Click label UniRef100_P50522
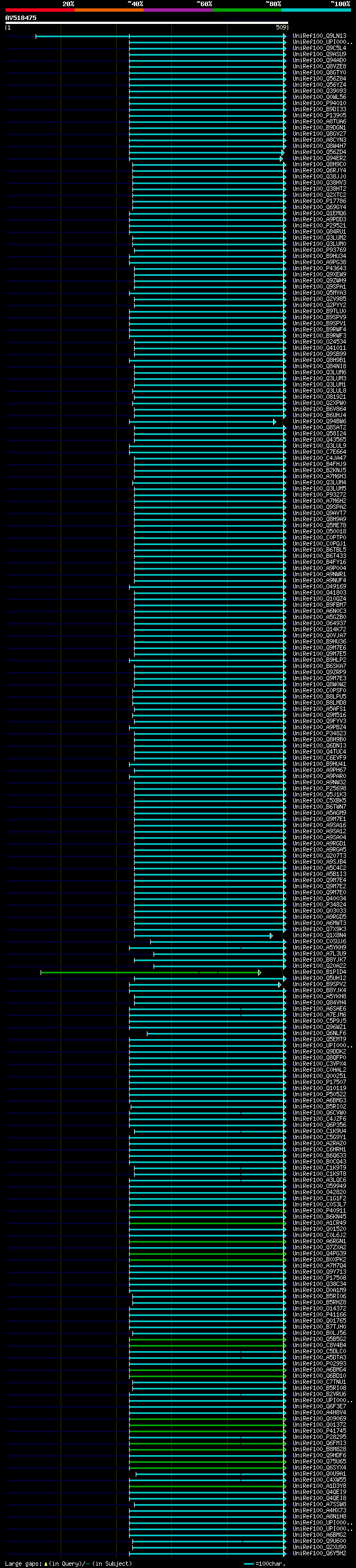This screenshot has height=1568, width=356. (x=319, y=1095)
